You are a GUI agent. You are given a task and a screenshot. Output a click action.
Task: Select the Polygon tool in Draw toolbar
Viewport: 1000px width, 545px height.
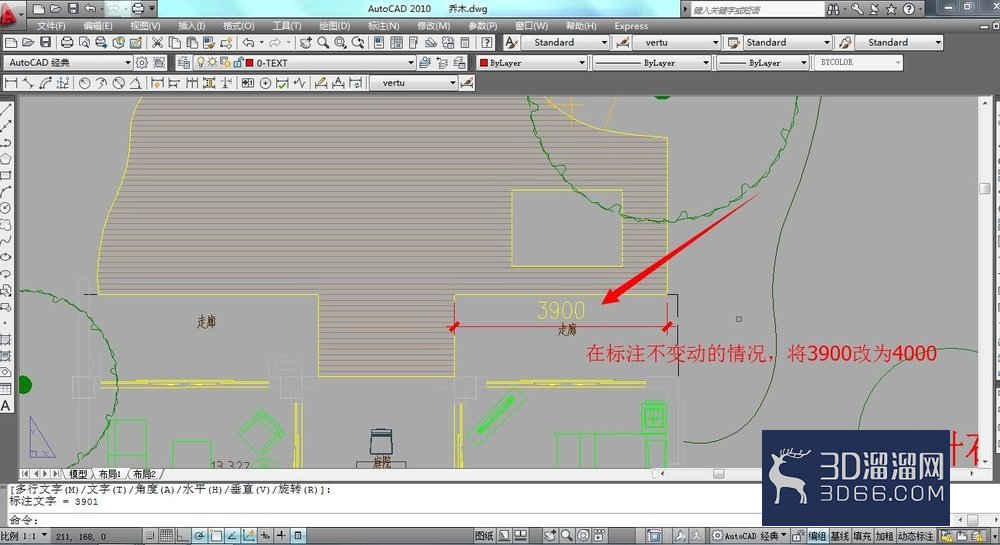pos(6,159)
